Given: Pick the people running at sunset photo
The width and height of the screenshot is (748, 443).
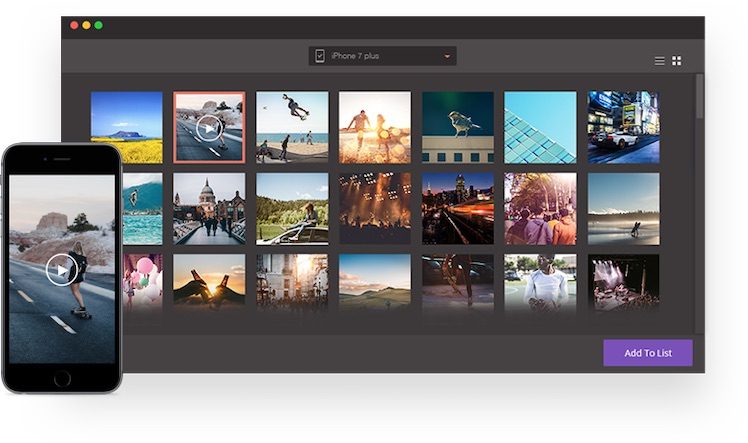Looking at the screenshot, I should [374, 127].
